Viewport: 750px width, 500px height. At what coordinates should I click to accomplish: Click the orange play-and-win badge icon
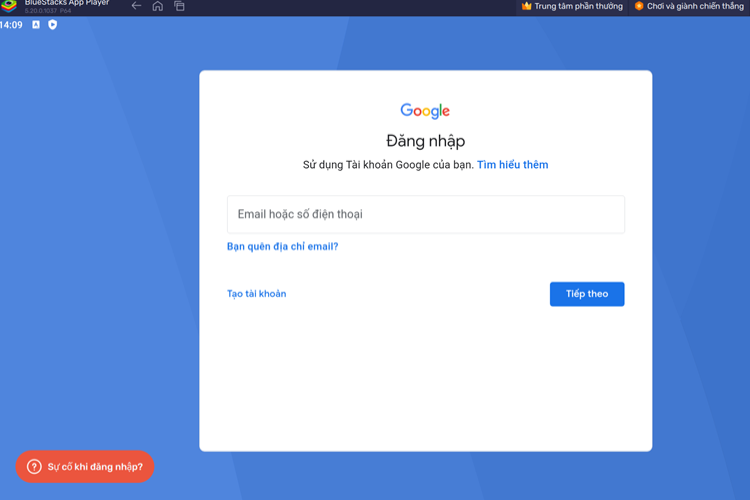click(639, 6)
